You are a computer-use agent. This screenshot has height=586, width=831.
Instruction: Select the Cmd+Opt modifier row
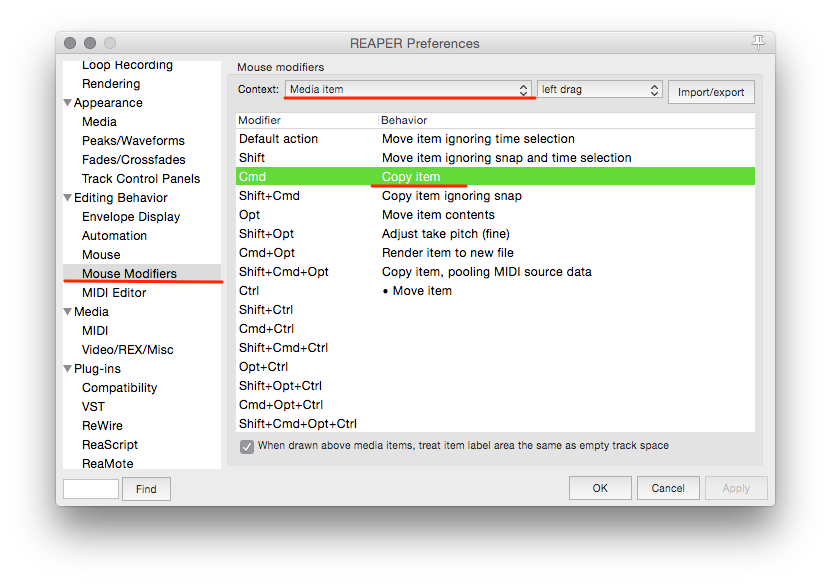(496, 253)
